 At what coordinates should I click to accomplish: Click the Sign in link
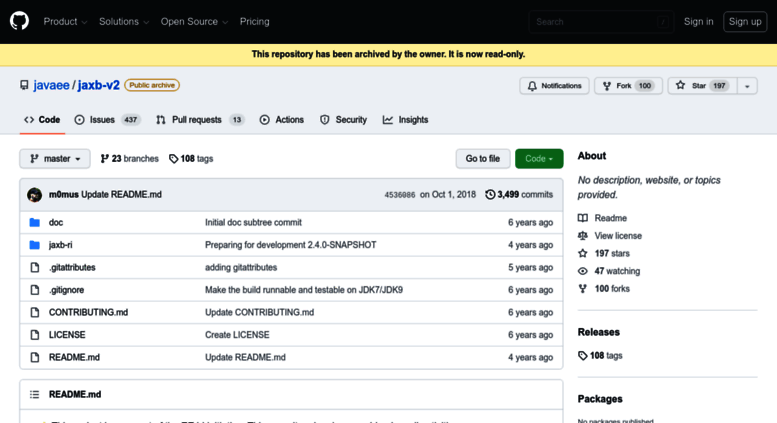tap(699, 21)
